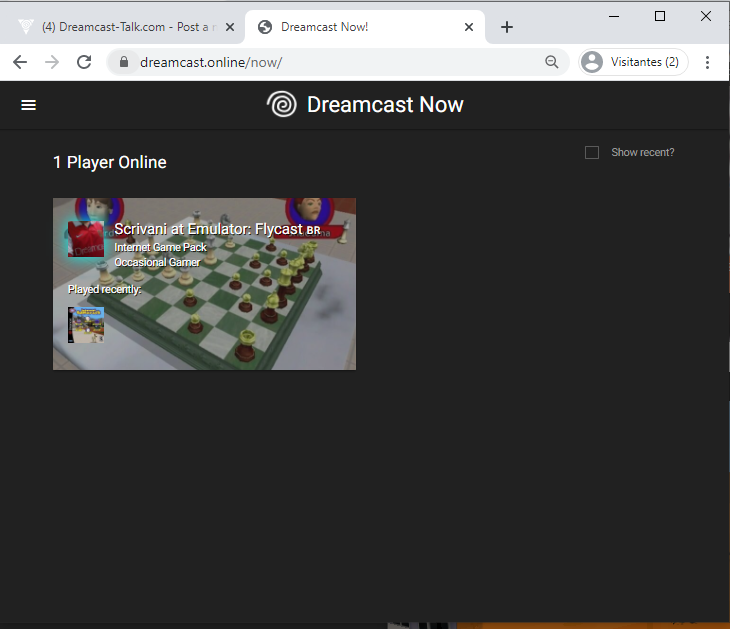This screenshot has height=629, width=730.
Task: Open the Chrome three-dot menu
Action: click(x=707, y=62)
